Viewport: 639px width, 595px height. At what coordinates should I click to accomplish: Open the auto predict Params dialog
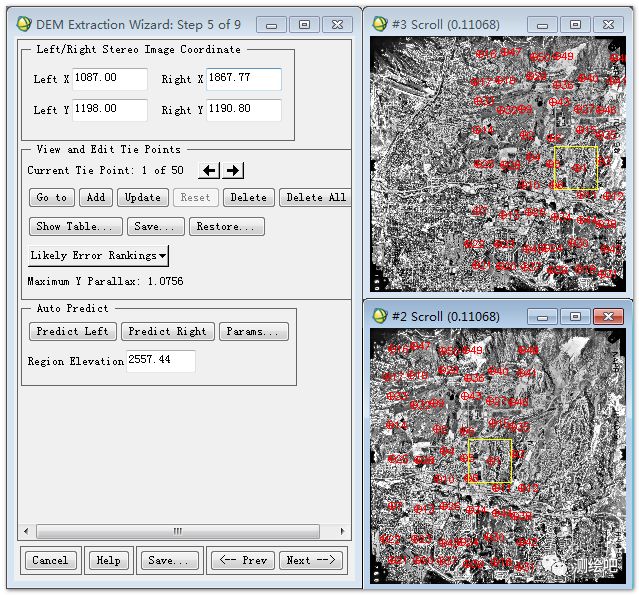pos(255,331)
